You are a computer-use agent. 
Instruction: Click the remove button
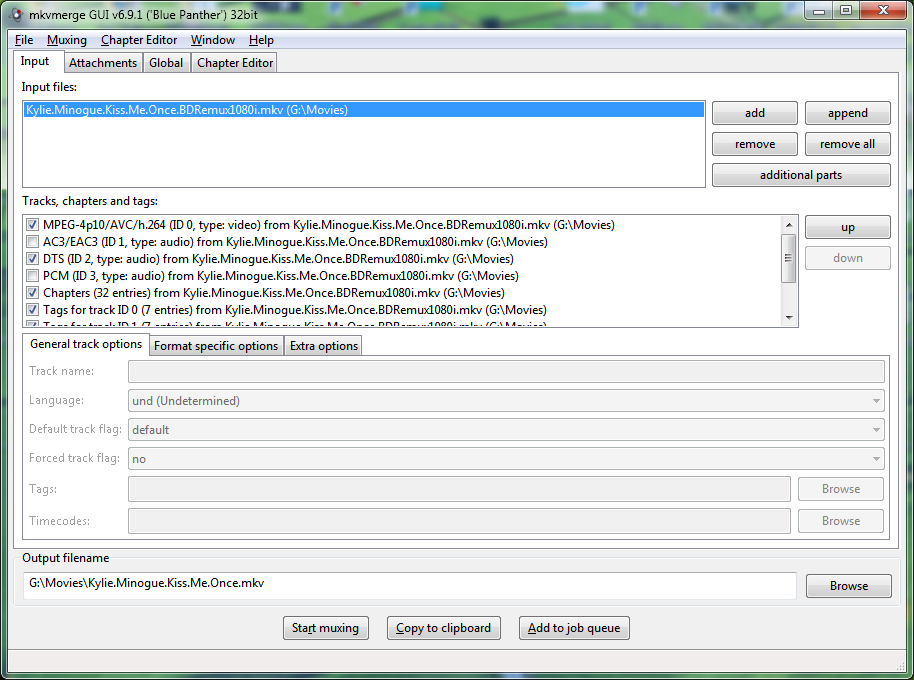[754, 144]
